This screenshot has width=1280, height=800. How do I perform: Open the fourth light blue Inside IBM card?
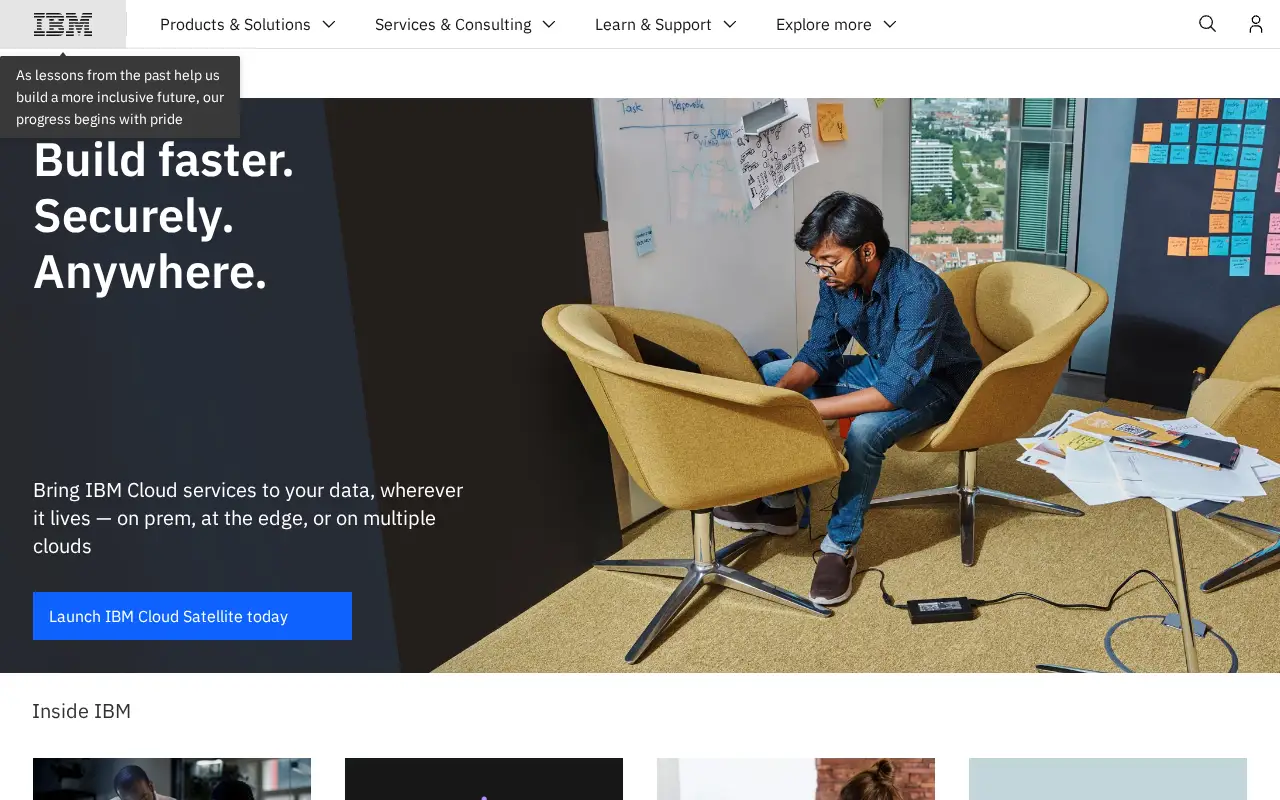tap(1108, 779)
